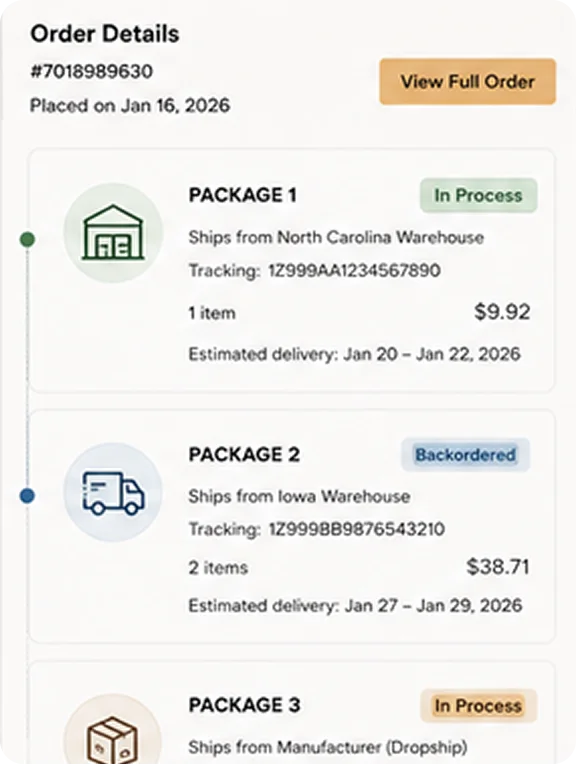Click Estimated delivery Jan 27 – Jan 29 text
This screenshot has width=576, height=765.
click(355, 606)
